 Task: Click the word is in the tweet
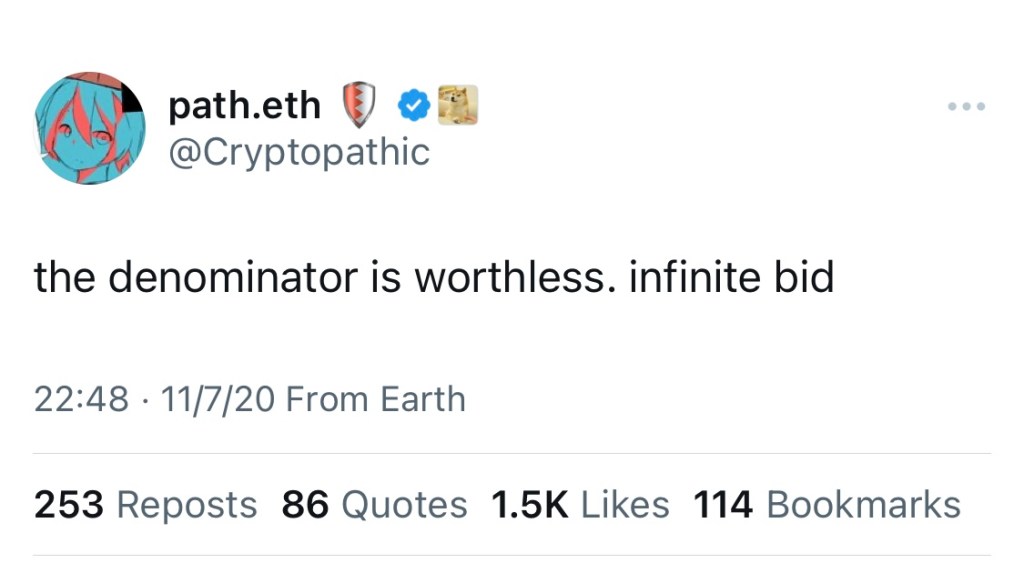coord(386,277)
